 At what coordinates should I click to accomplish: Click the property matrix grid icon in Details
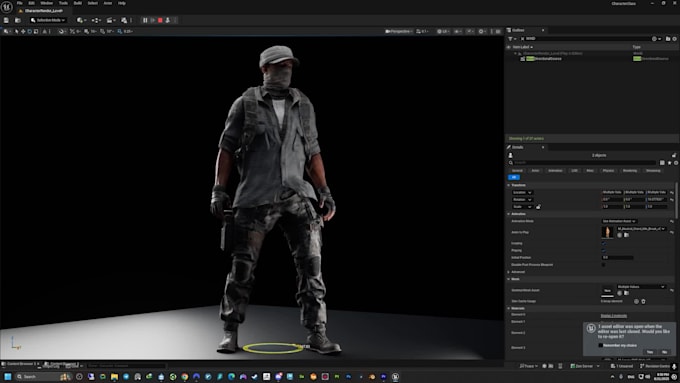(662, 163)
